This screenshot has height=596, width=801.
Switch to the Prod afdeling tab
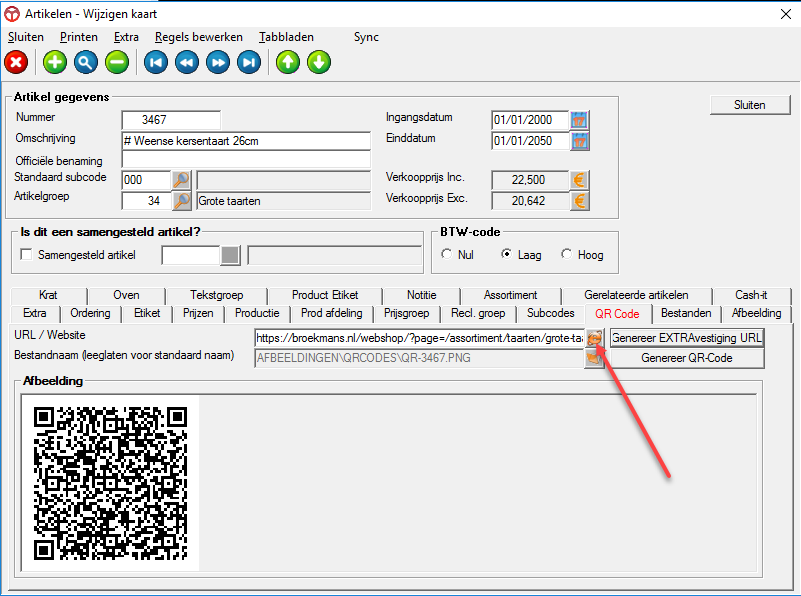pos(332,314)
